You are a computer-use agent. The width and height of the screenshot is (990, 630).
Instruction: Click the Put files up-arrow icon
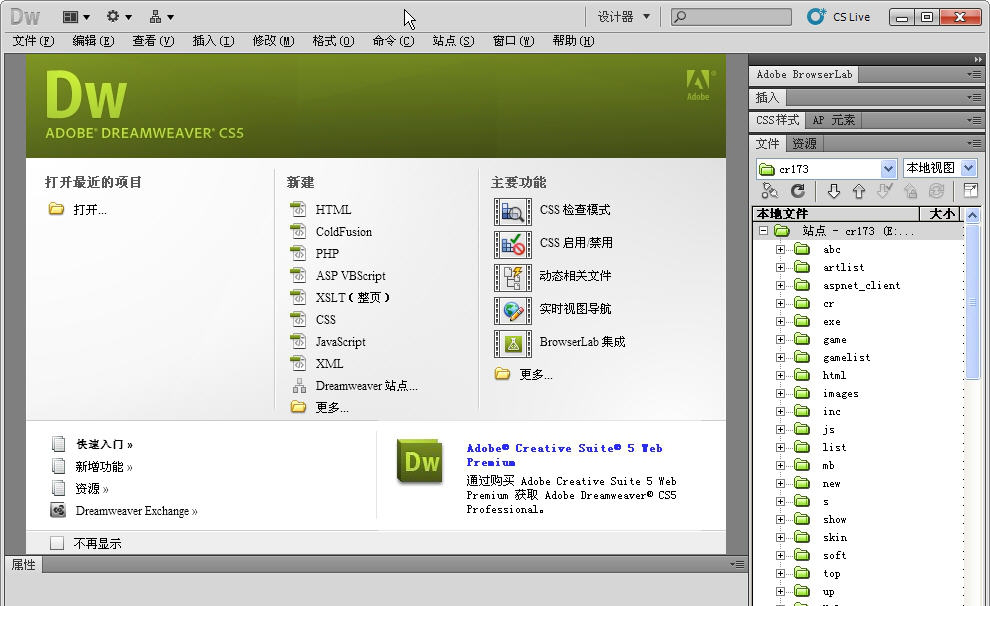tap(859, 191)
